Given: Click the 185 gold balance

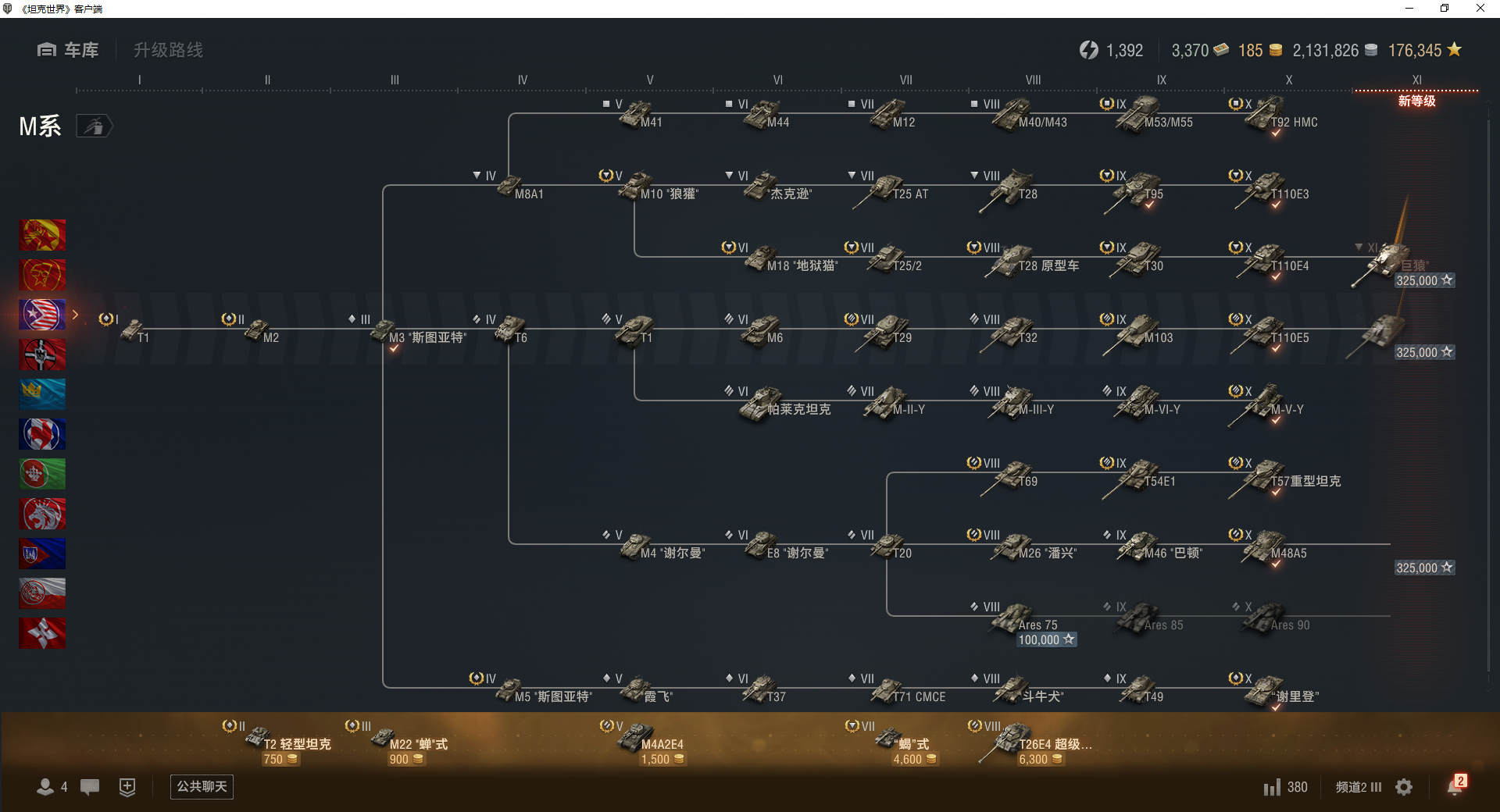Looking at the screenshot, I should coord(1259,50).
